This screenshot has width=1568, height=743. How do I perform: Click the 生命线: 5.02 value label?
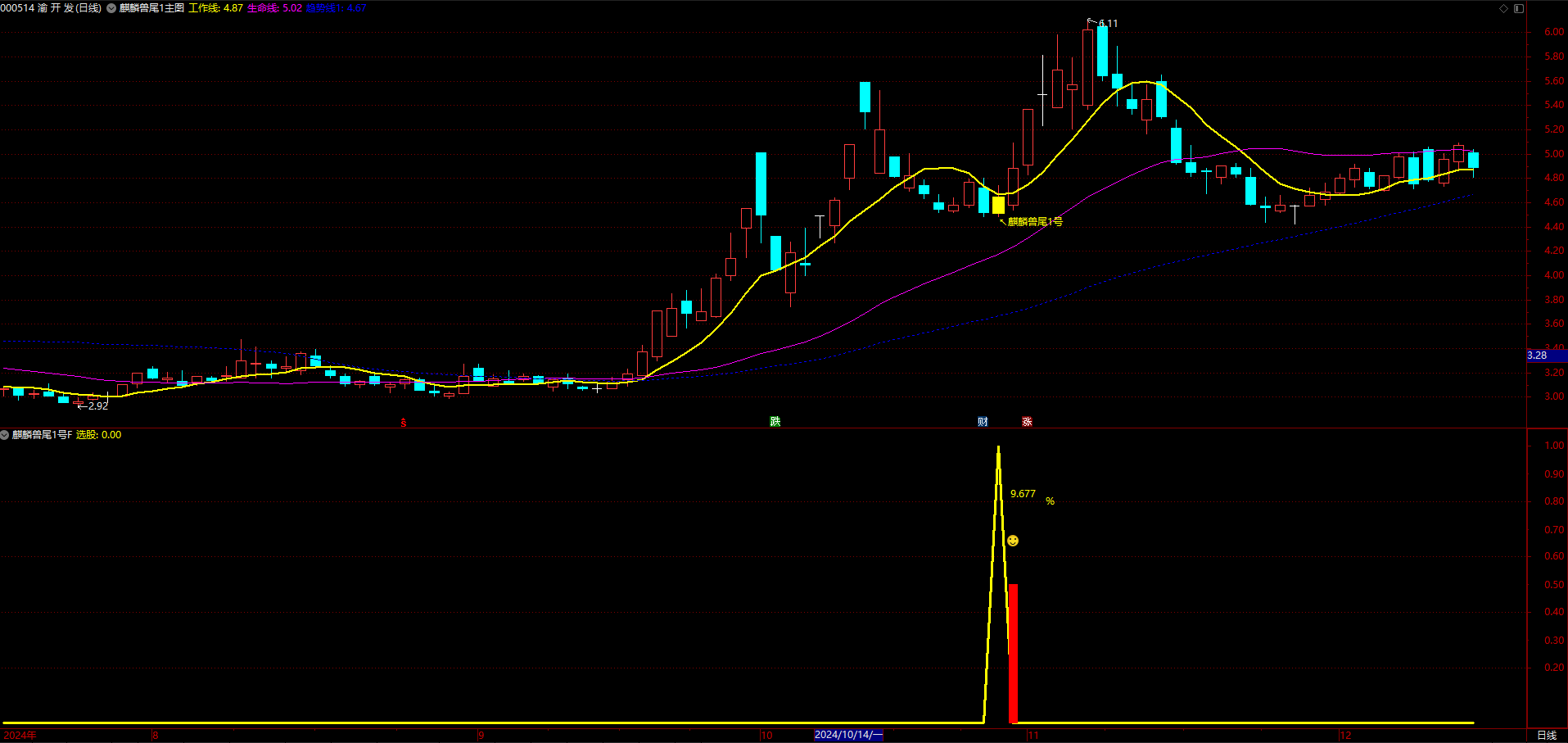pyautogui.click(x=274, y=8)
